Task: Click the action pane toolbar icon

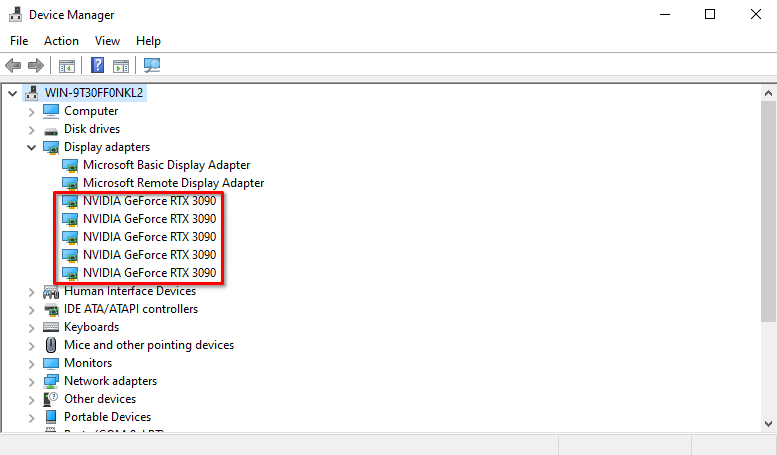Action: click(121, 65)
